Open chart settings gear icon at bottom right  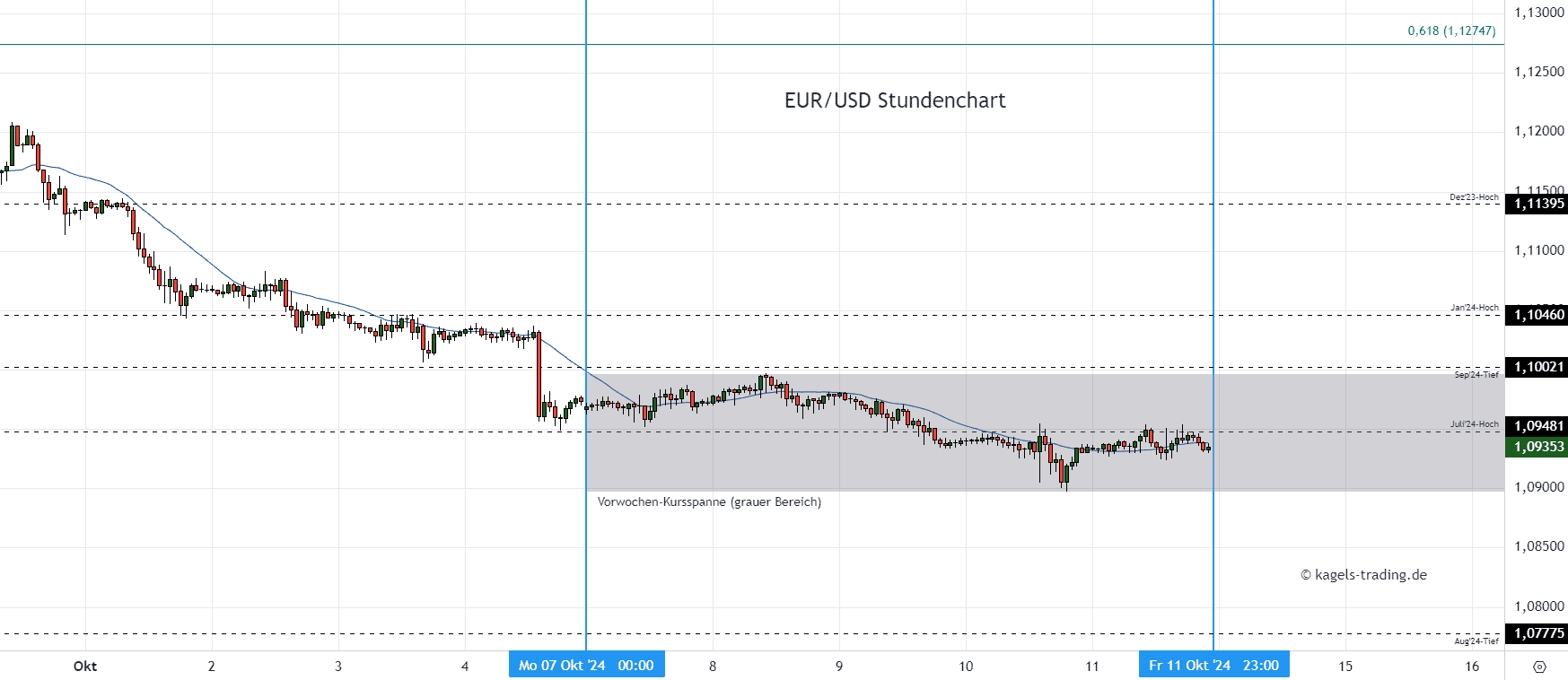[1540, 667]
